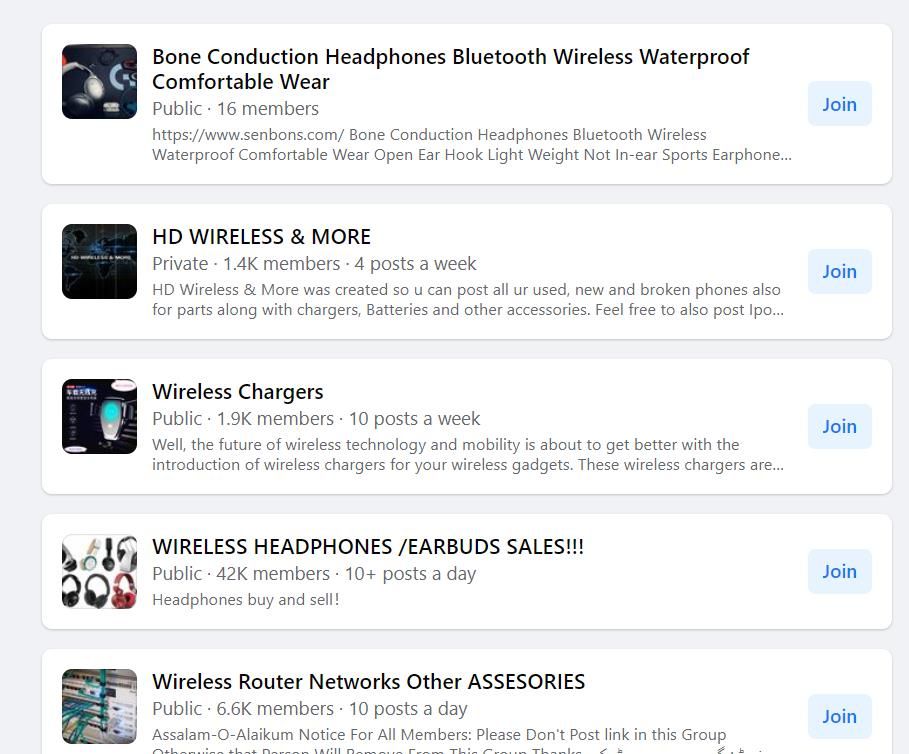This screenshot has height=754, width=909.
Task: Join Wireless Router Networks Other ASSESORIES group
Action: [839, 716]
